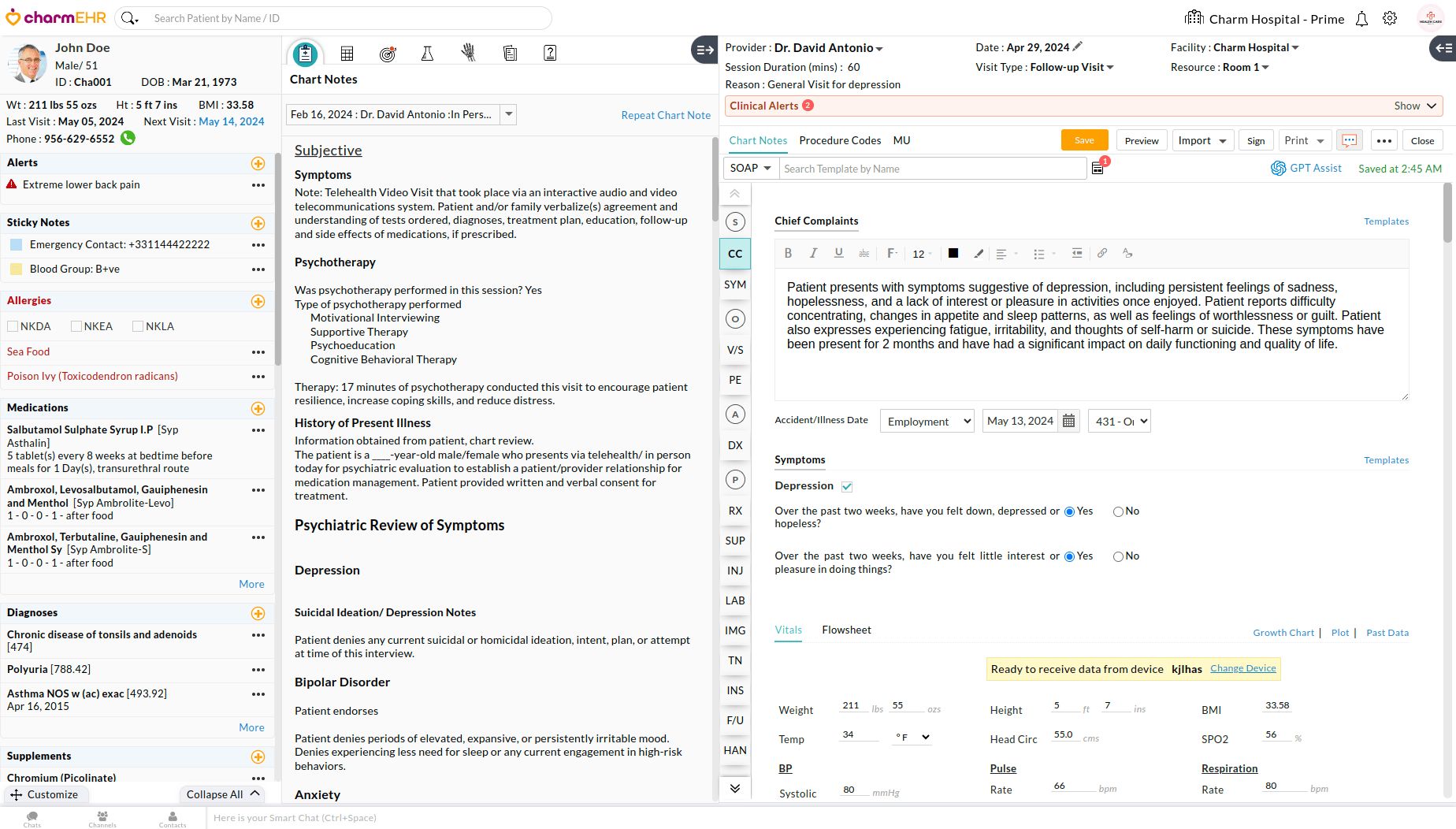The width and height of the screenshot is (1456, 829).
Task: Check the NKDA allergy checkbox
Action: pyautogui.click(x=13, y=326)
